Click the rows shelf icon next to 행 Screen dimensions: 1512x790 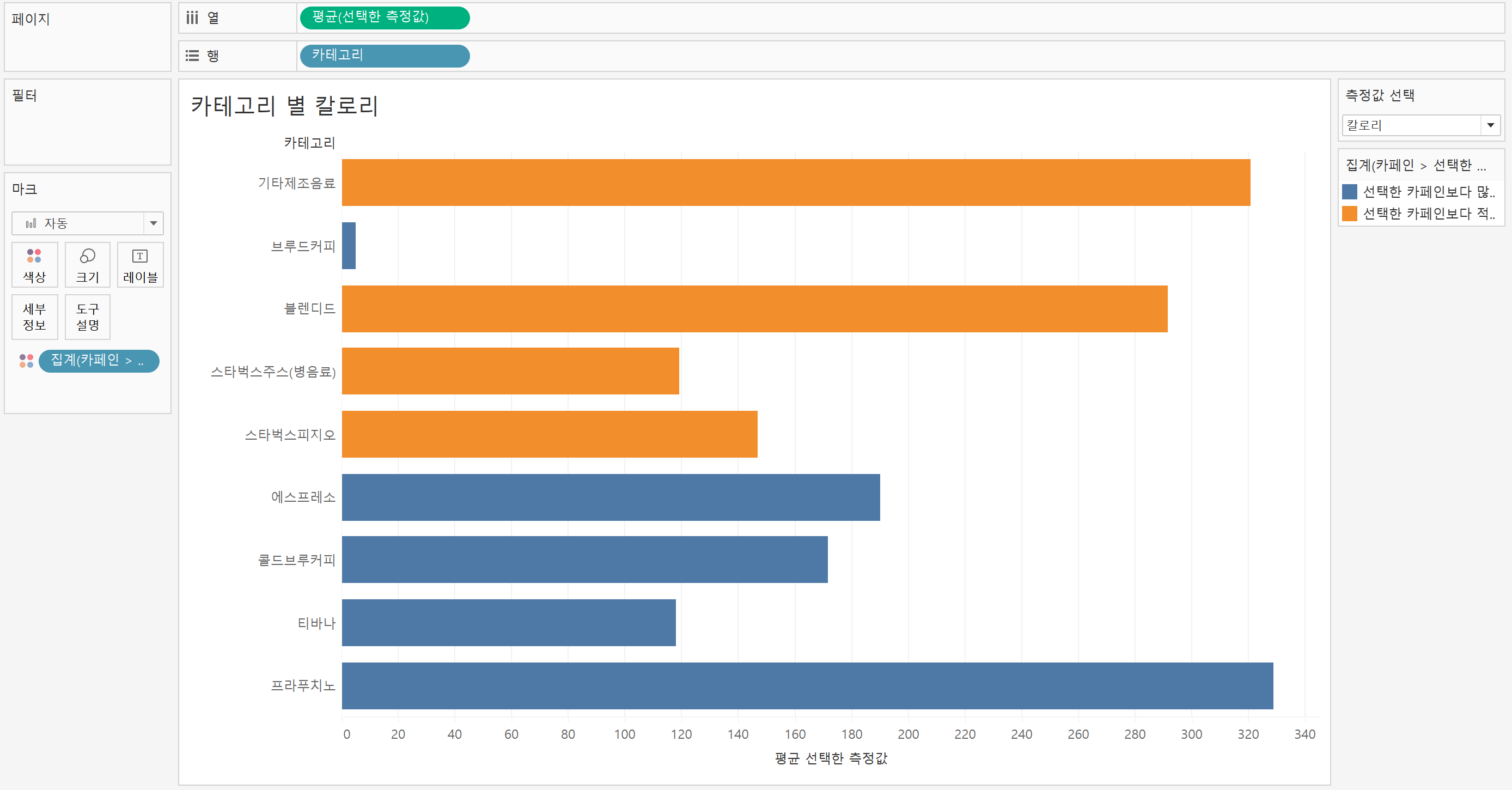[192, 56]
